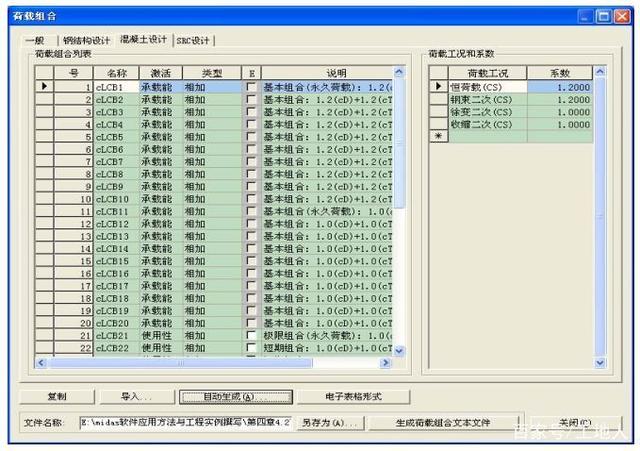The width and height of the screenshot is (640, 451).
Task: Toggle the E checkbox of cLCB8
Action: (x=251, y=174)
